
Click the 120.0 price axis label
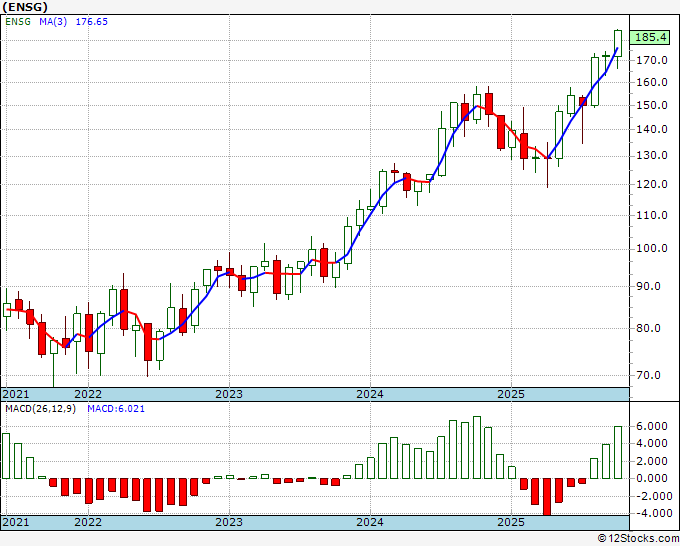pos(651,184)
